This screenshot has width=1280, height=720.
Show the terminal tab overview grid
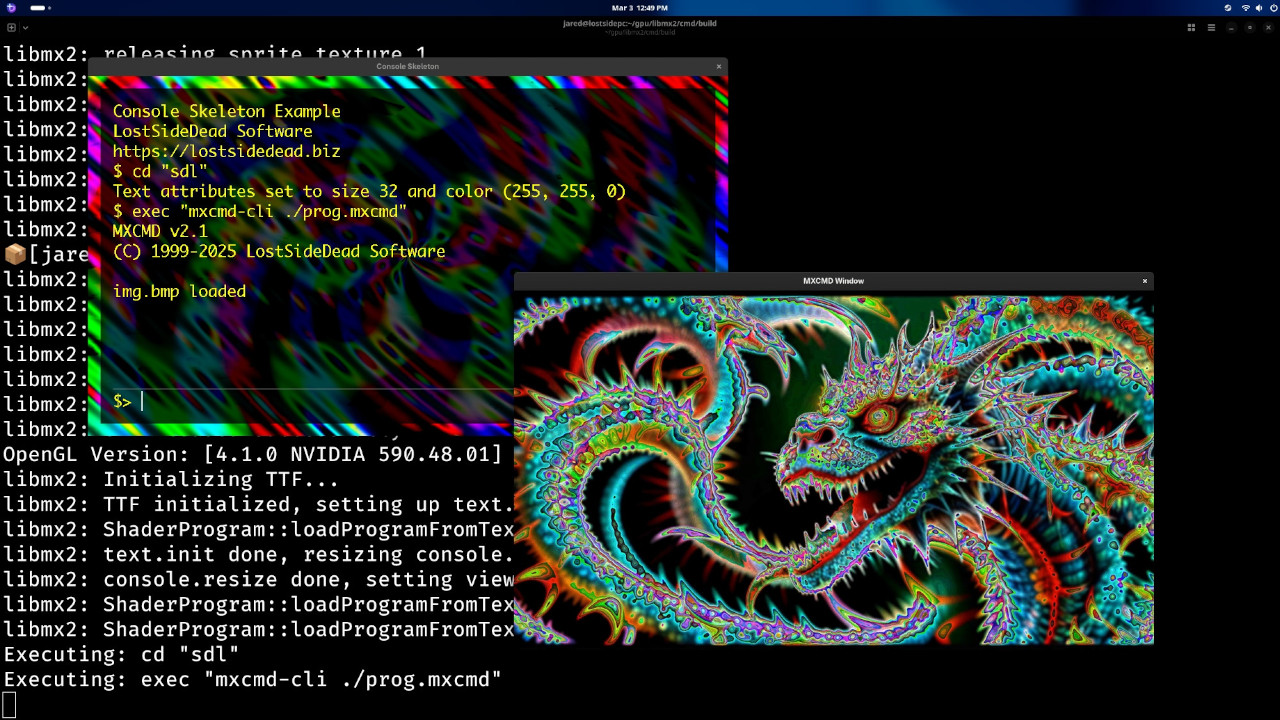(x=1191, y=28)
